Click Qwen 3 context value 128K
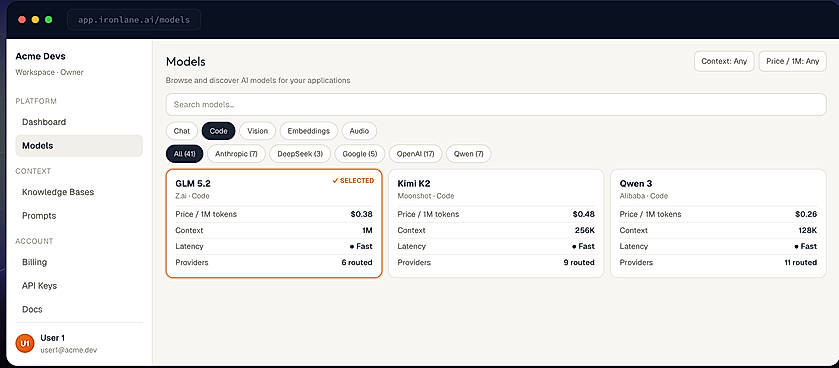This screenshot has height=368, width=839. pyautogui.click(x=807, y=231)
